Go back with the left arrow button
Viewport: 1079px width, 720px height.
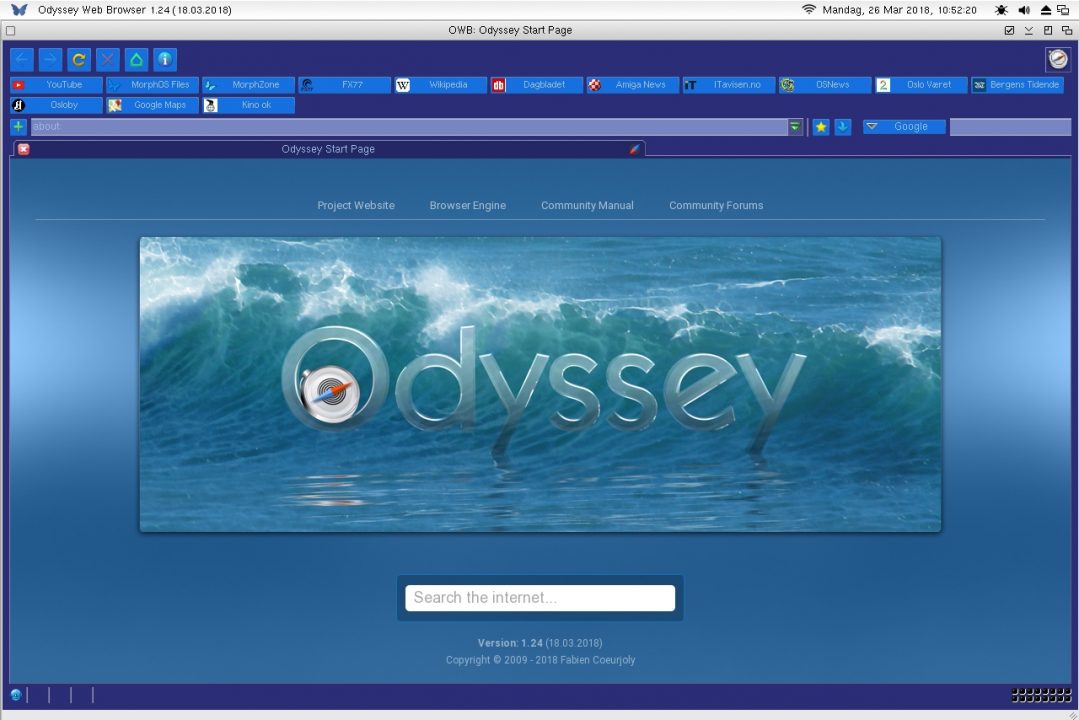coord(21,59)
